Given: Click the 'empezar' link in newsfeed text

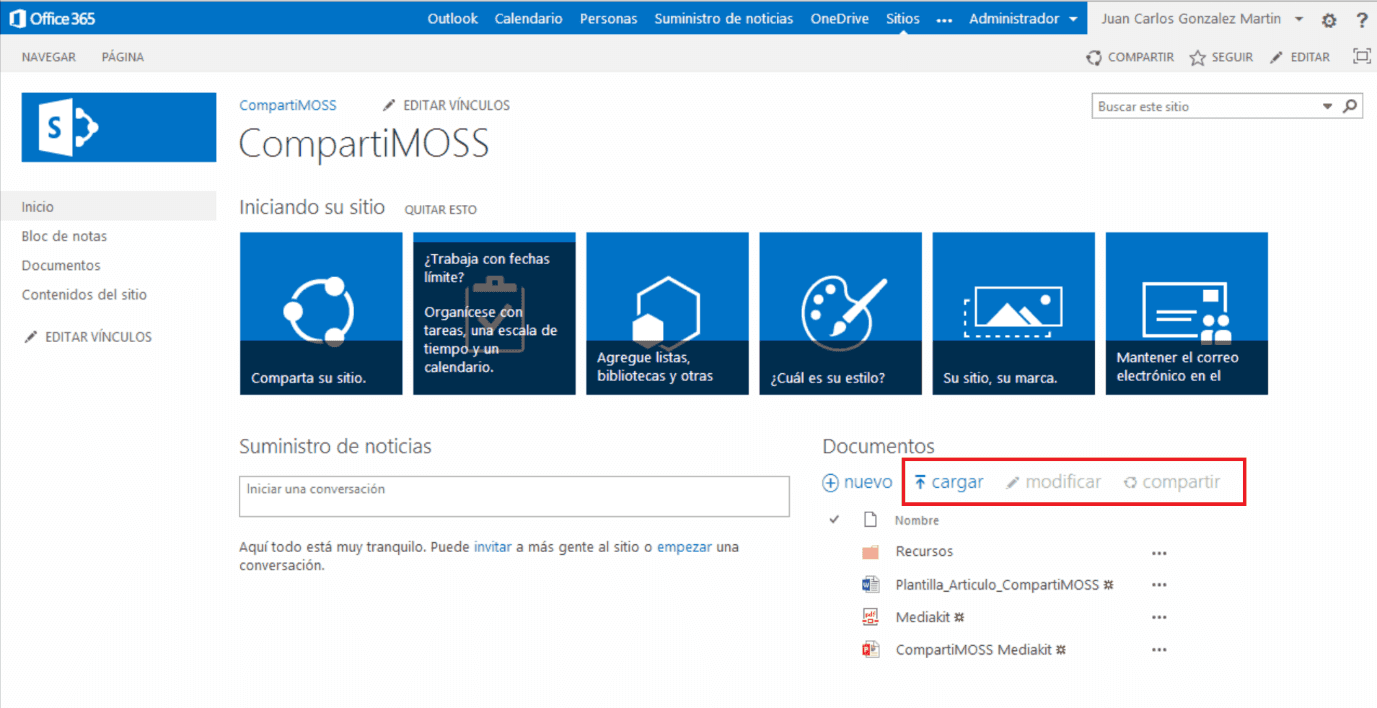Looking at the screenshot, I should [684, 547].
